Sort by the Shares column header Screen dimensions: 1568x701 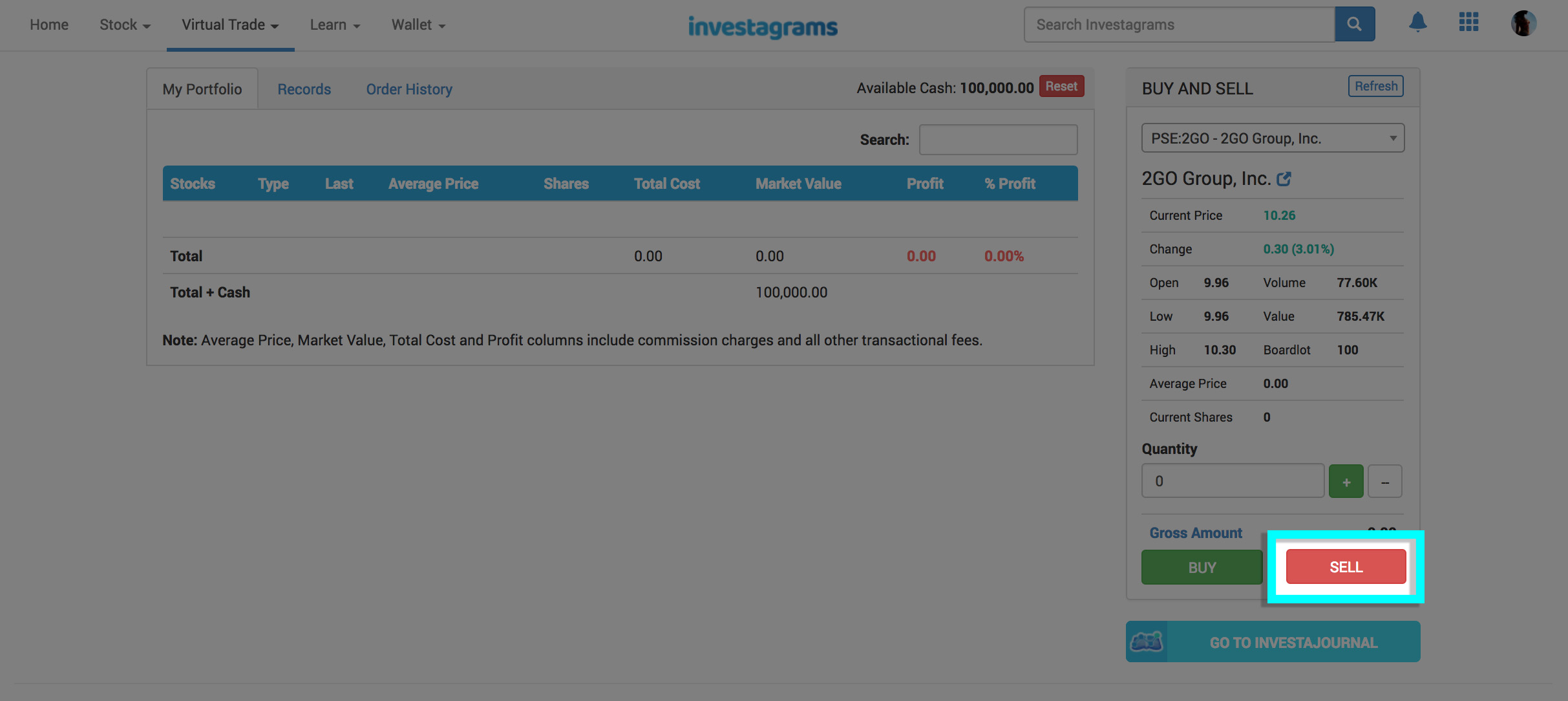tap(566, 184)
